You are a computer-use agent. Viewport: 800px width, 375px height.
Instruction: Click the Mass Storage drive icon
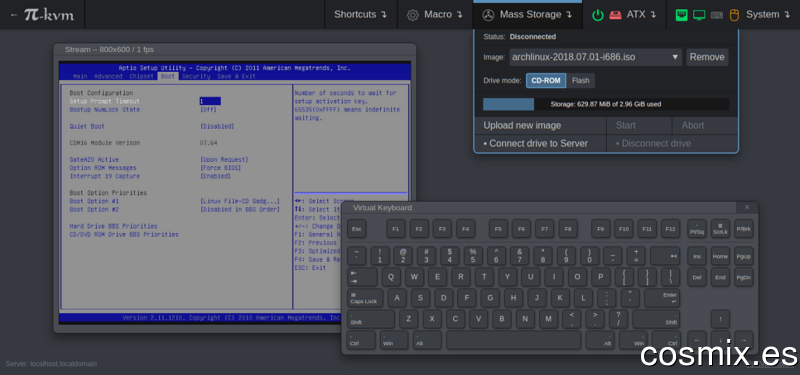click(488, 15)
